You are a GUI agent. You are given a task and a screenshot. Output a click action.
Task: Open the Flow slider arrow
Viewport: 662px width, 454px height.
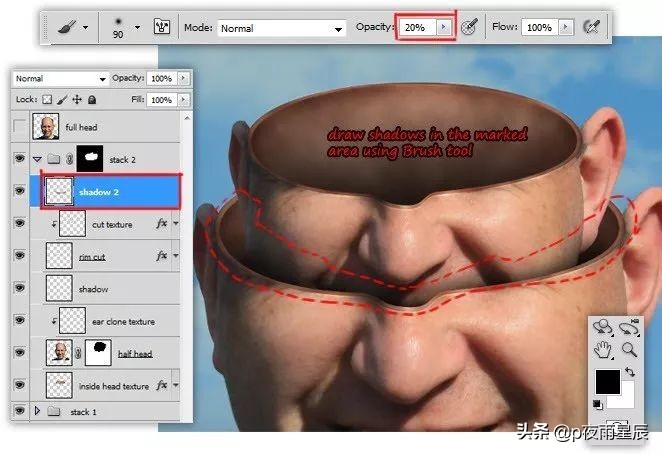point(566,27)
